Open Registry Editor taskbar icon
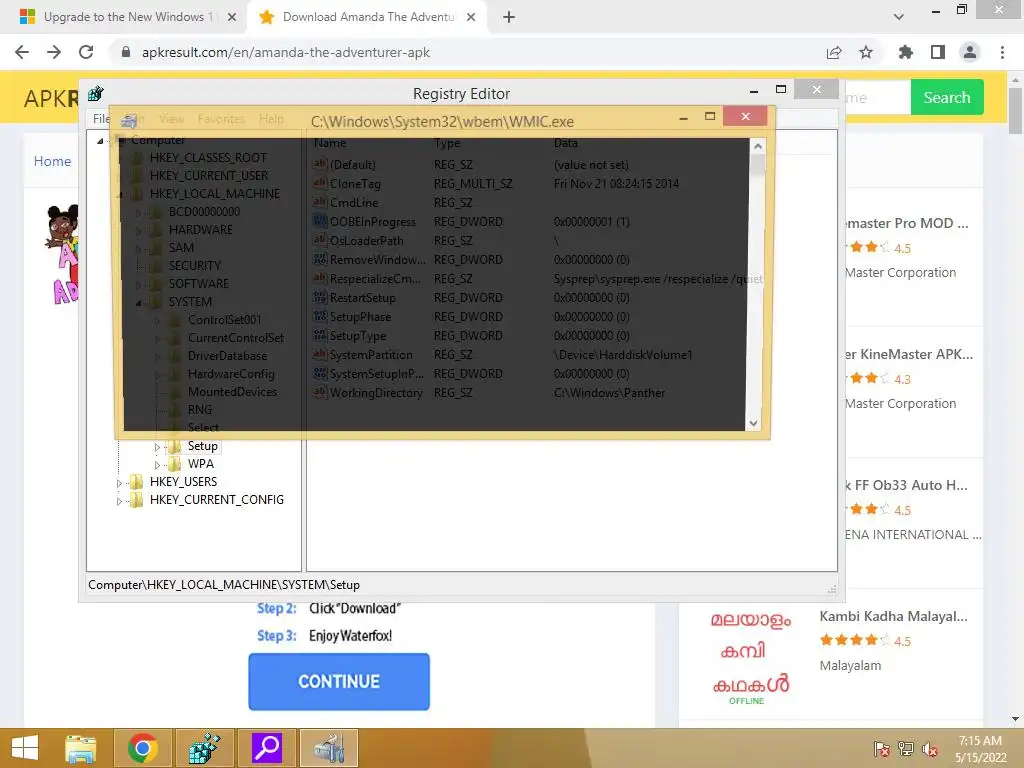 click(x=204, y=748)
